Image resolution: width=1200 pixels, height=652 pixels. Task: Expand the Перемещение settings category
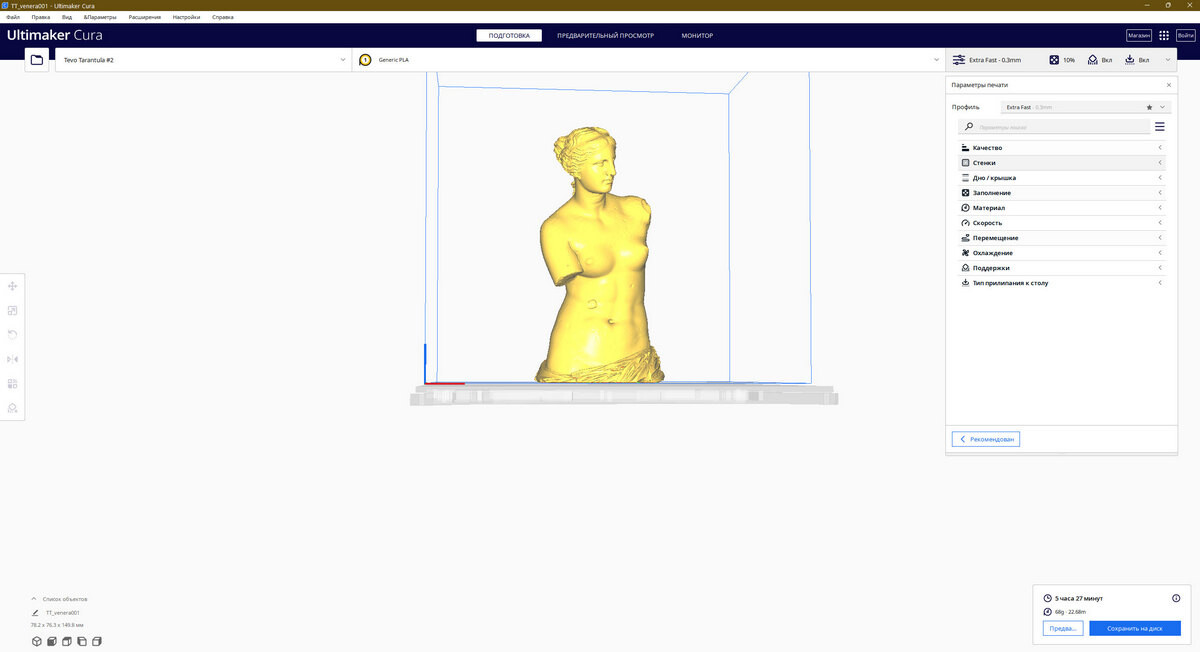(1061, 238)
